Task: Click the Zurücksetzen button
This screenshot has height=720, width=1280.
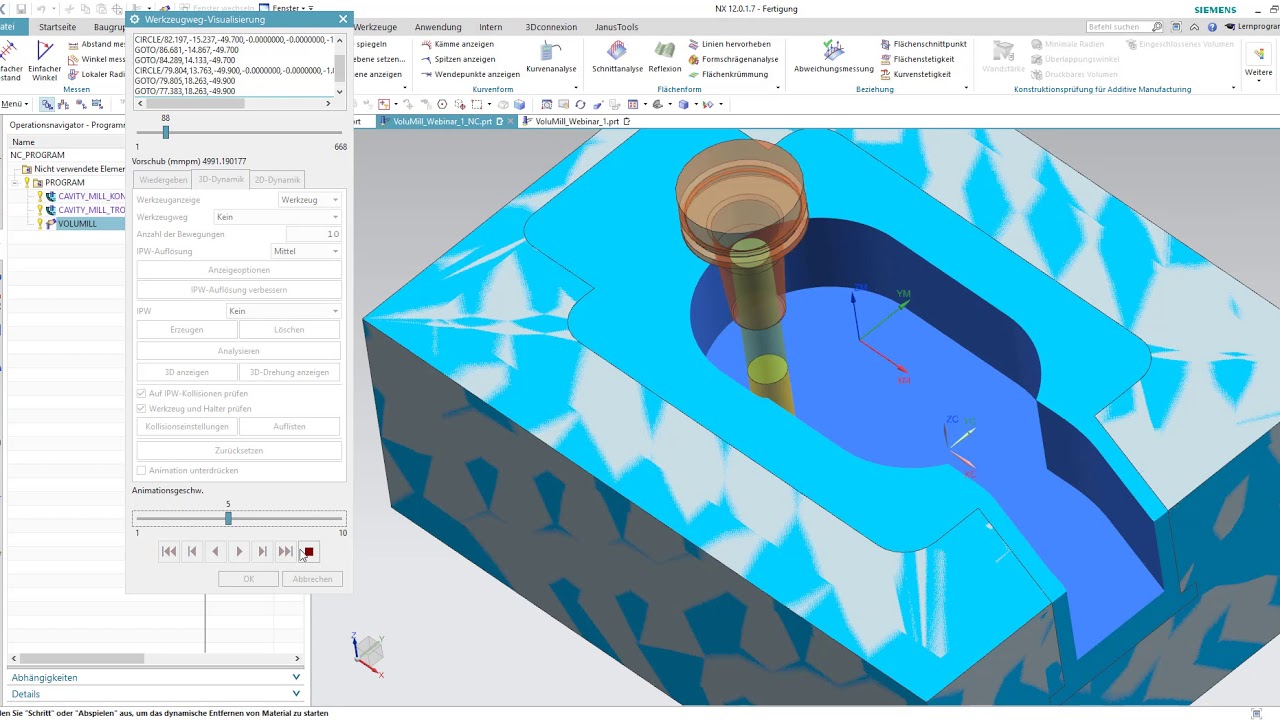Action: [239, 450]
